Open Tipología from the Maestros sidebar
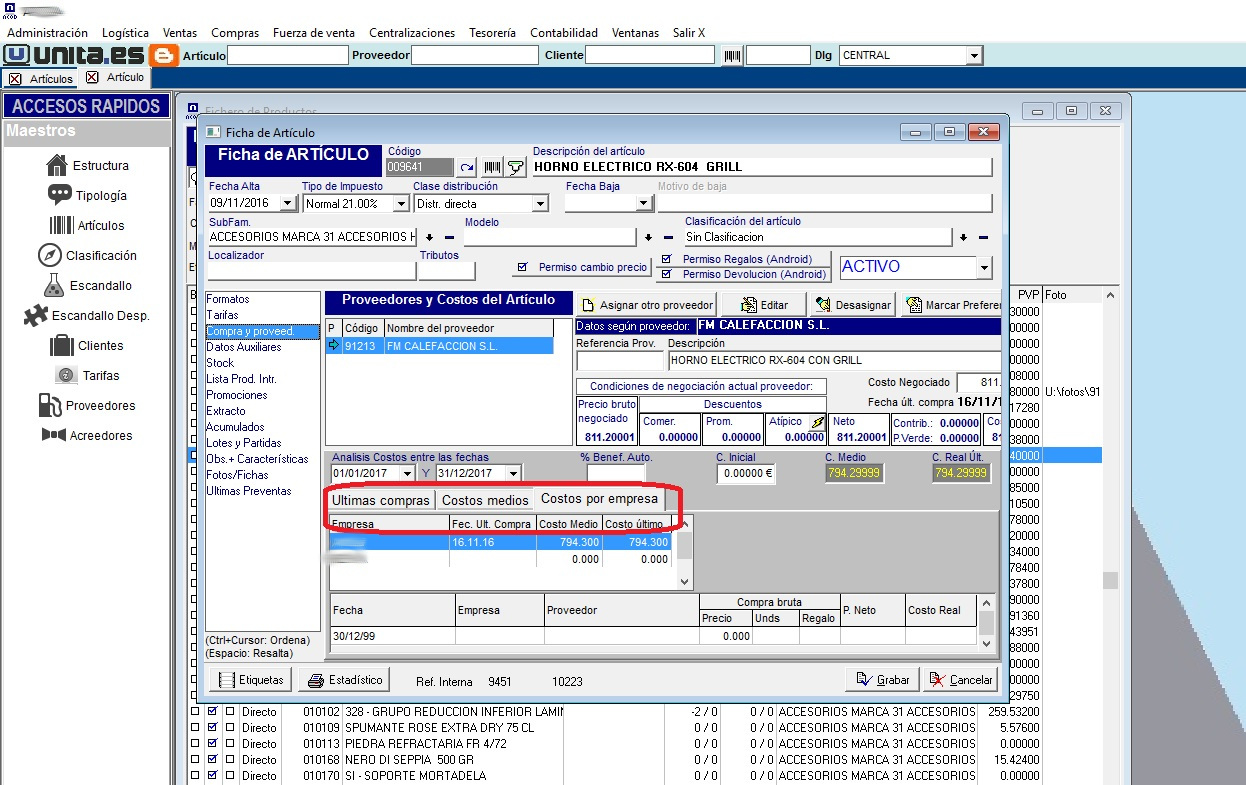The width and height of the screenshot is (1246, 785). click(60, 195)
